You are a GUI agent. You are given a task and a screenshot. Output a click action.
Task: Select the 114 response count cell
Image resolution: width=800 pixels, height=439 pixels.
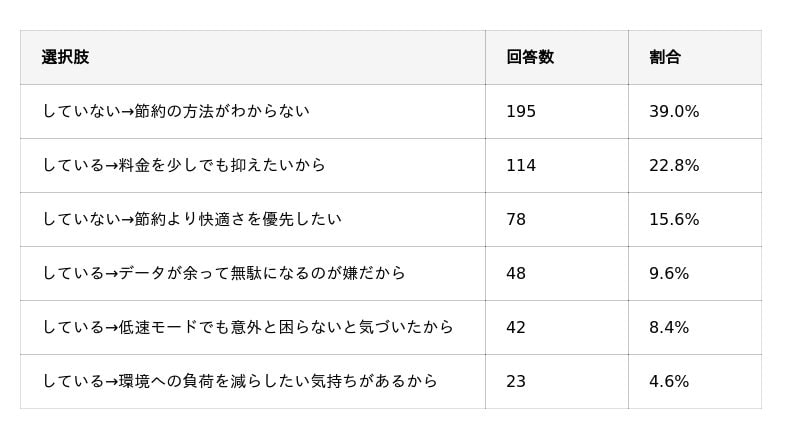(x=521, y=165)
